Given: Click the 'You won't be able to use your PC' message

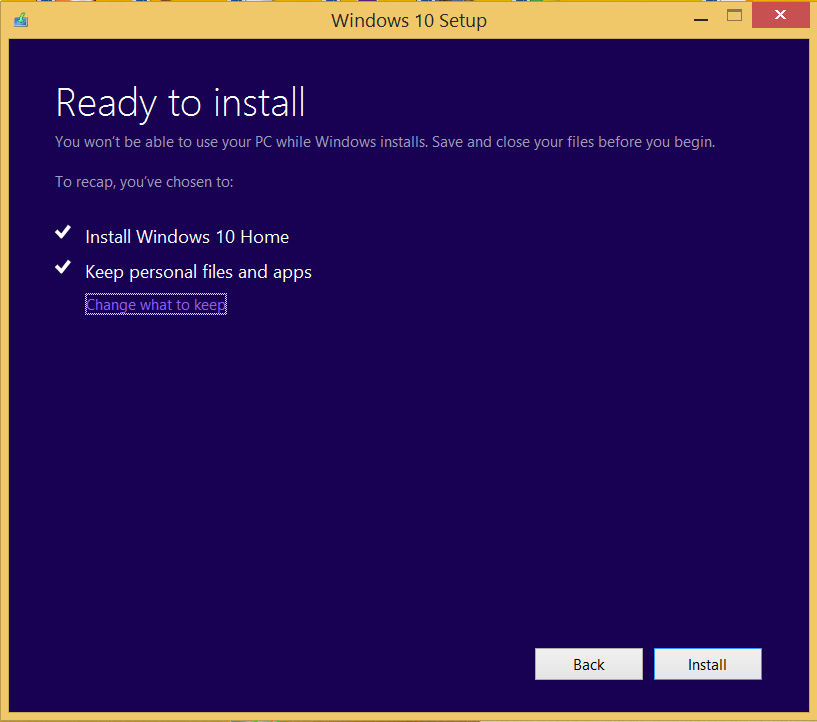Looking at the screenshot, I should click(385, 142).
